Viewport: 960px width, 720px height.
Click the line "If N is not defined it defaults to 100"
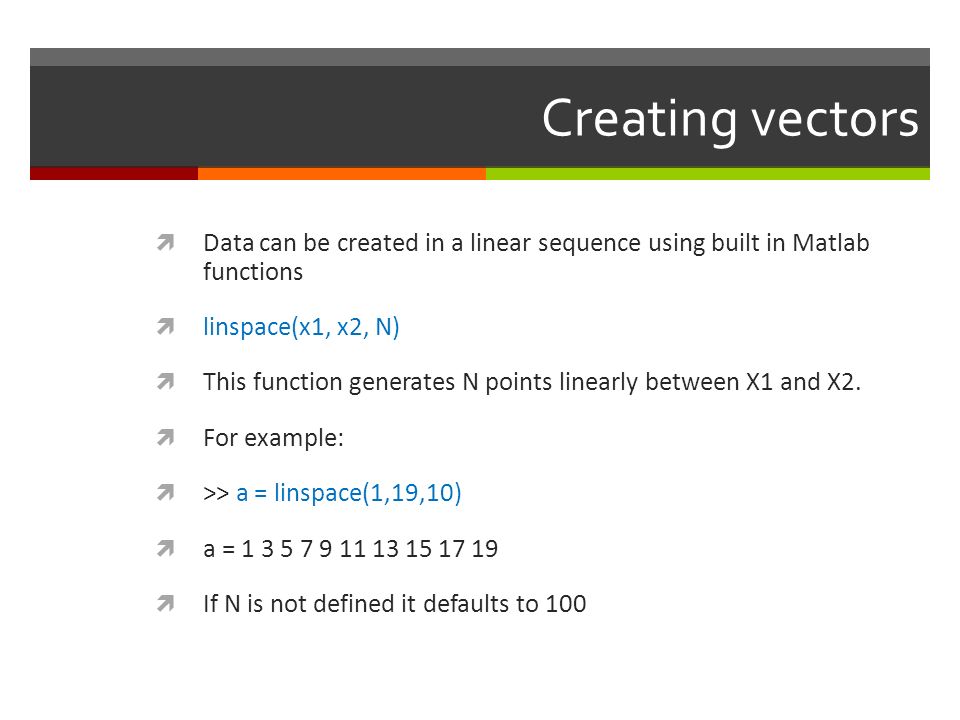coord(395,604)
